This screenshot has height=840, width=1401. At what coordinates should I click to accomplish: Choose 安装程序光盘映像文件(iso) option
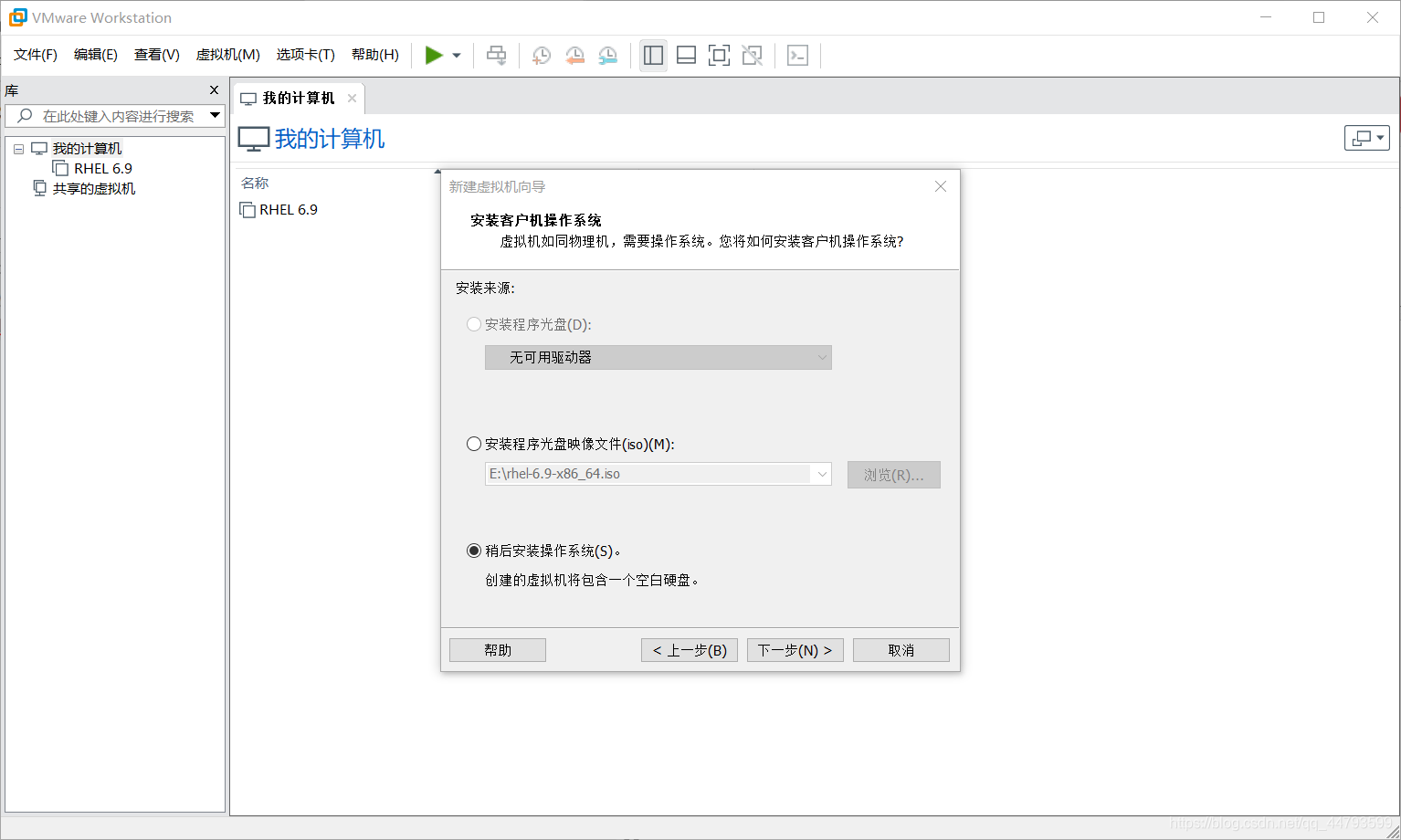[473, 444]
